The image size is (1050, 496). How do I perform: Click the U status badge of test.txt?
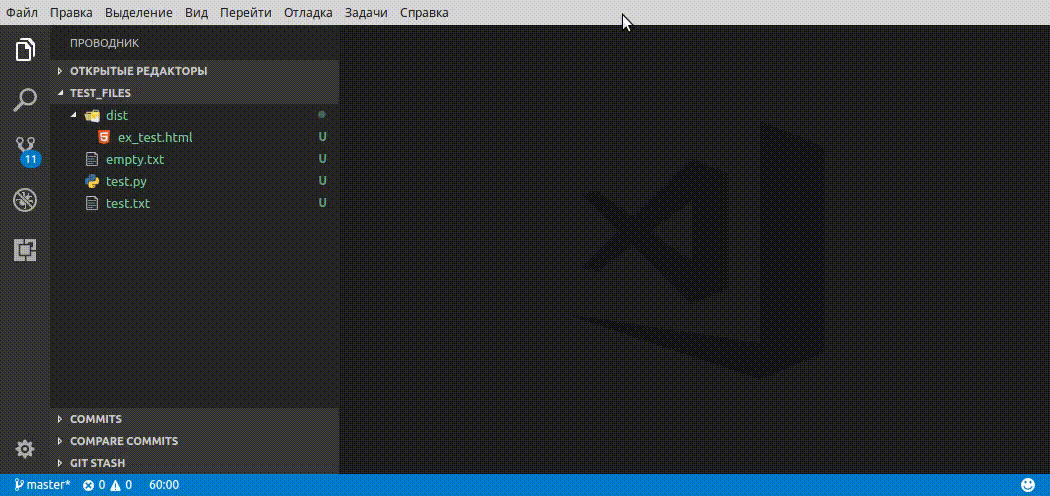click(x=322, y=203)
